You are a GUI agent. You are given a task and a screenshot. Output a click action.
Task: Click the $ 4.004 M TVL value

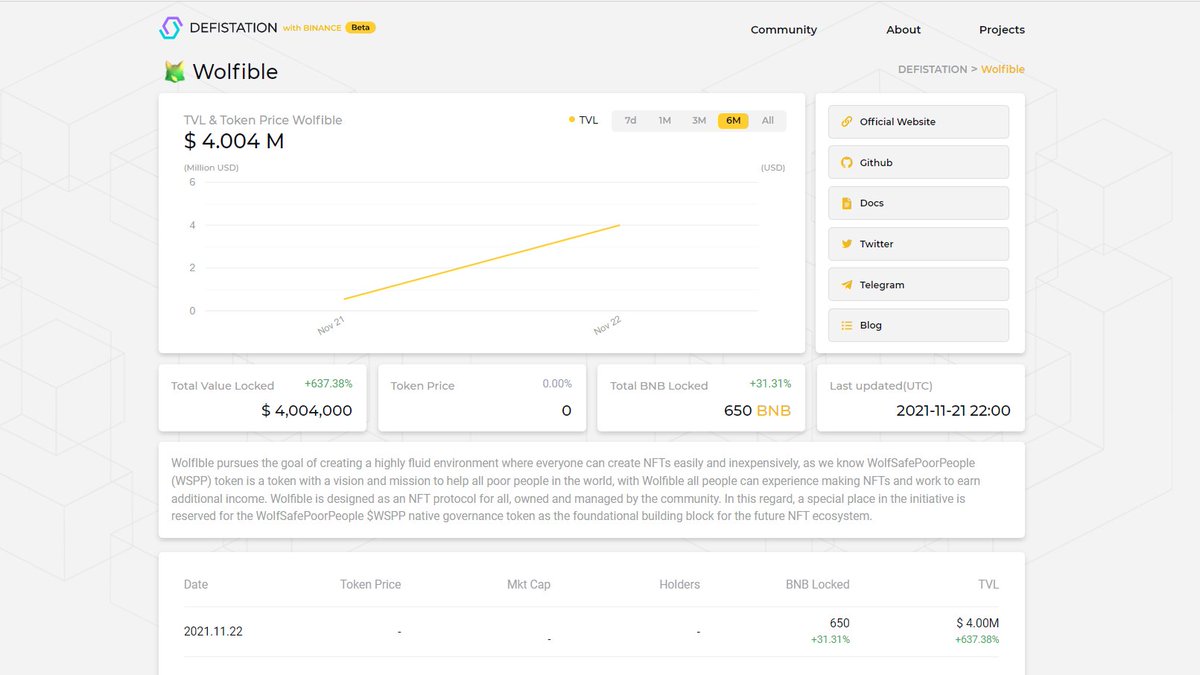pyautogui.click(x=234, y=141)
